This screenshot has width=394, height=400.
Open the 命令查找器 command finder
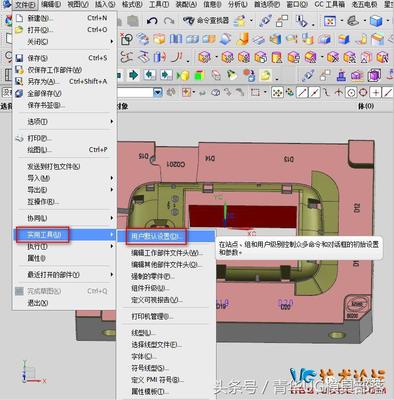tap(206, 21)
